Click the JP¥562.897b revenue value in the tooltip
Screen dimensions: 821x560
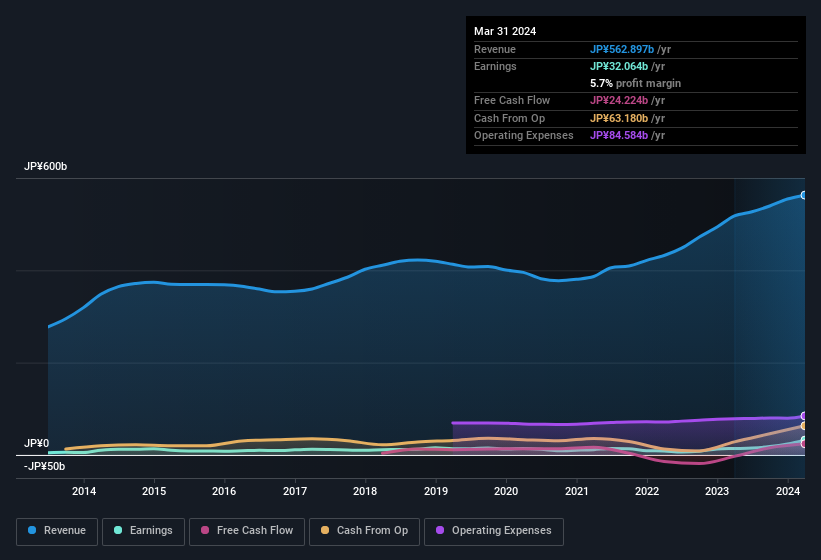pyautogui.click(x=621, y=49)
